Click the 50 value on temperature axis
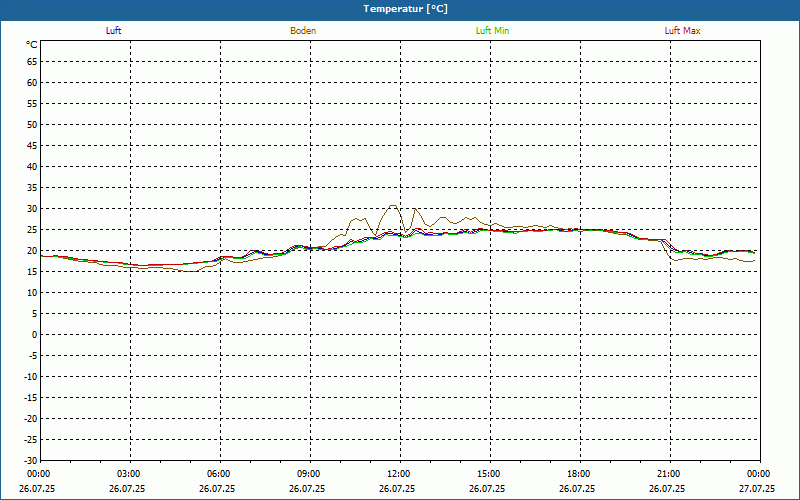 click(x=32, y=124)
